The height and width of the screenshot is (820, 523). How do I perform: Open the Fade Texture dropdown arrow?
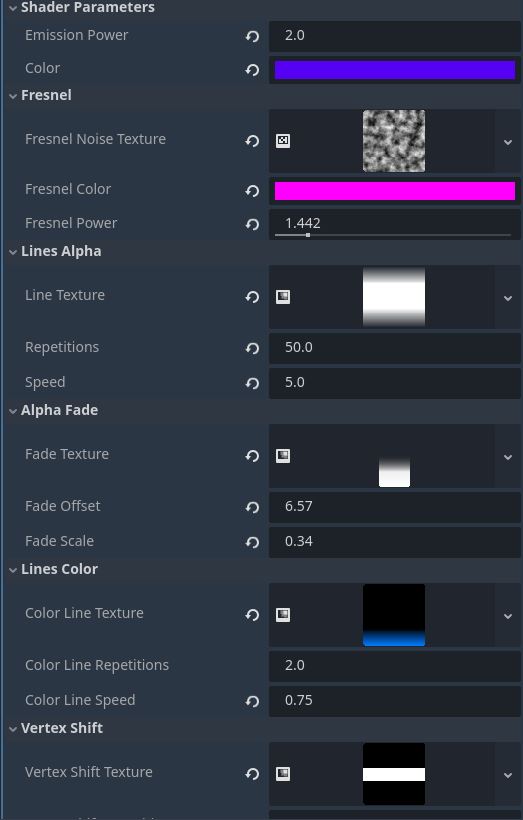point(507,457)
